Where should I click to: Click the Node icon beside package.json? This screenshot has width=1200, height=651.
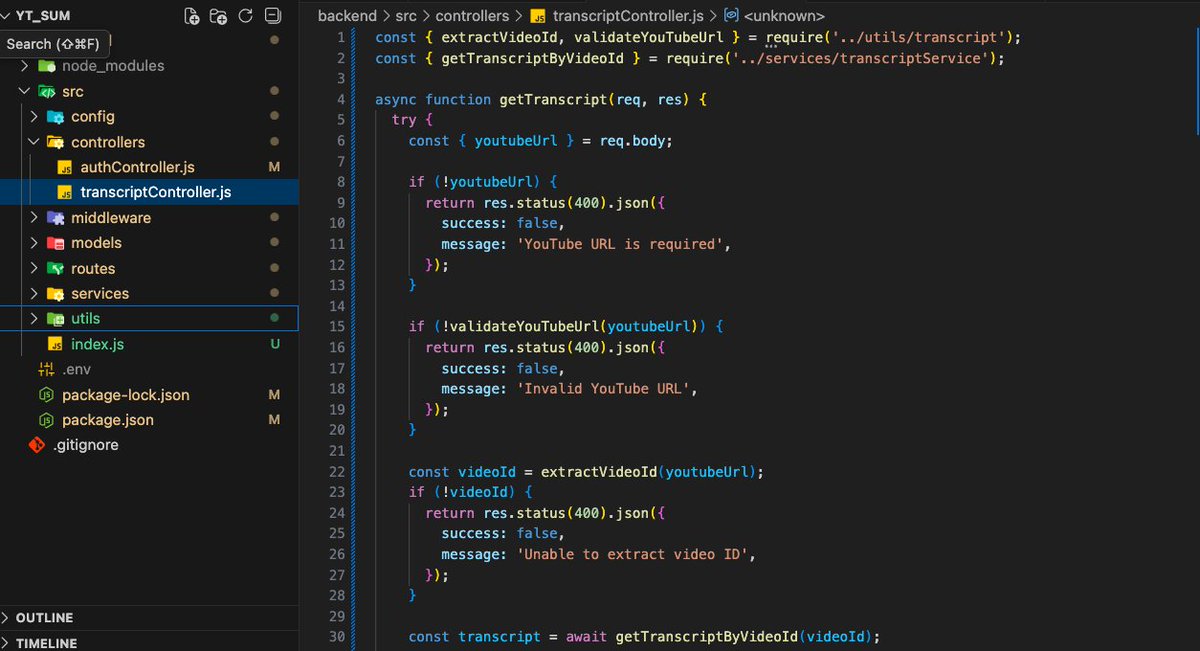click(x=46, y=420)
